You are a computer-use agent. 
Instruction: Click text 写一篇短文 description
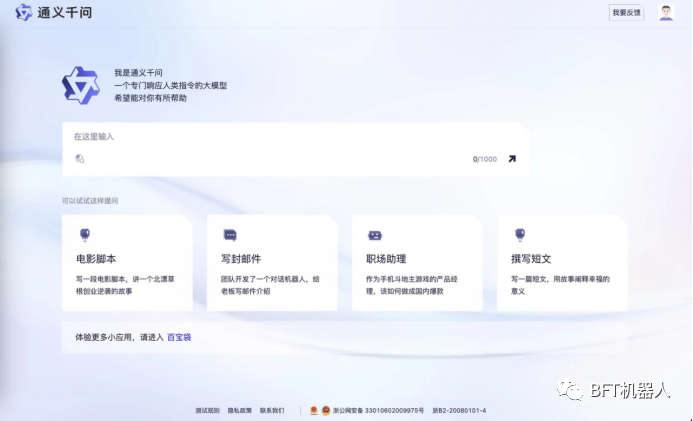pyautogui.click(x=560, y=285)
